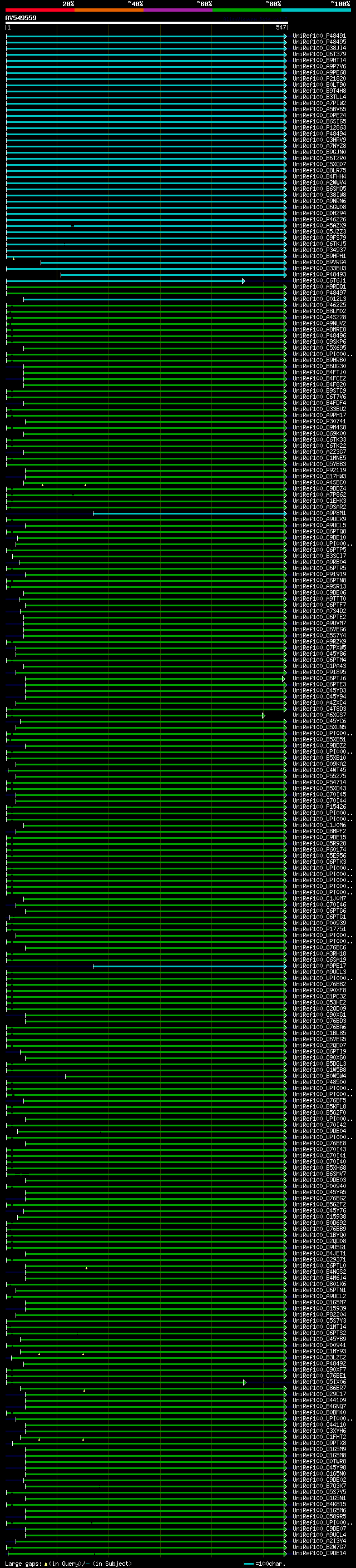This screenshot has width=356, height=1568.
Task: Click the green alignment bar of UniRef100_P48497
Action: coord(146,293)
